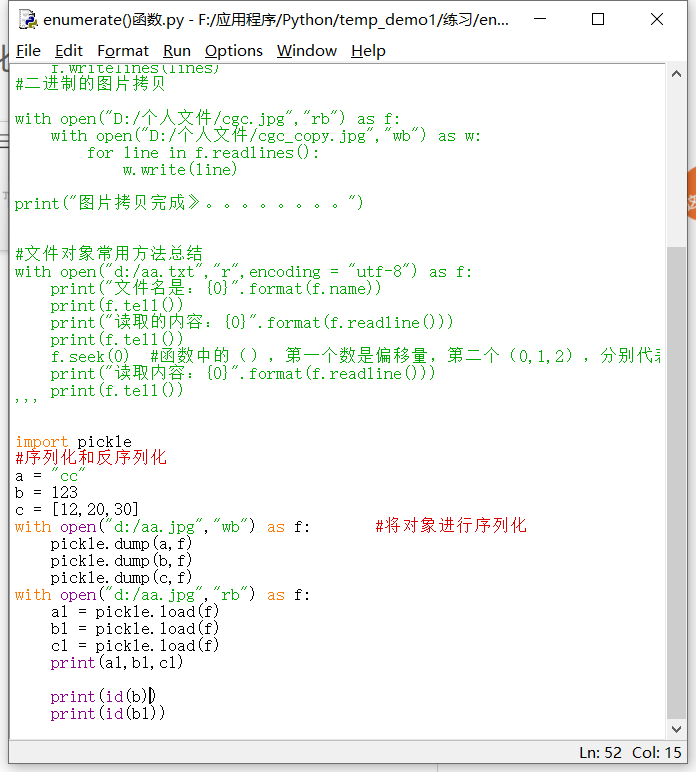
Task: Open the Window menu
Action: point(307,51)
